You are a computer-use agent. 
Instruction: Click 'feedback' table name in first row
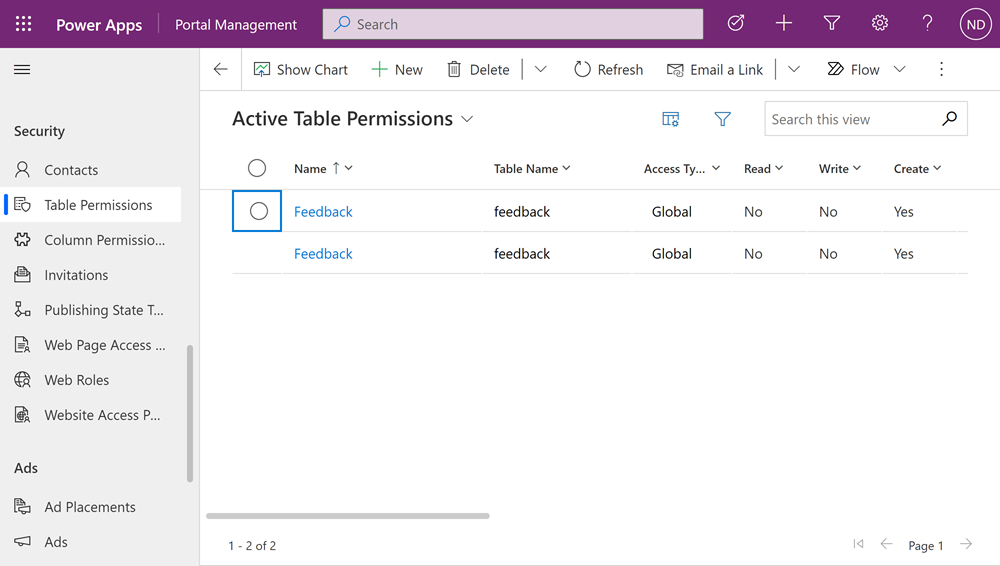tap(522, 211)
